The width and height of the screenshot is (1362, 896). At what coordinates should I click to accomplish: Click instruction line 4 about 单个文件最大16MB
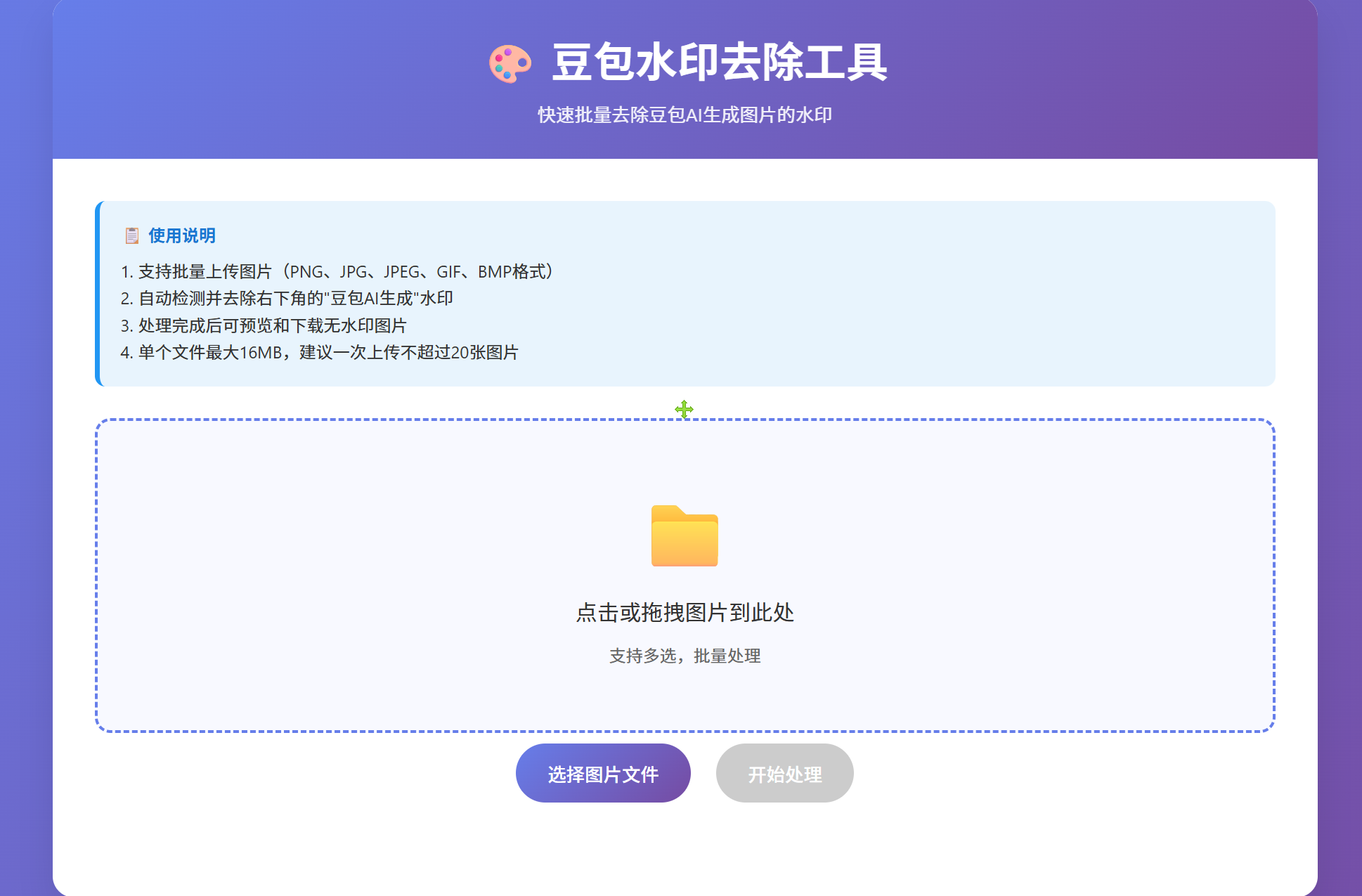[320, 352]
